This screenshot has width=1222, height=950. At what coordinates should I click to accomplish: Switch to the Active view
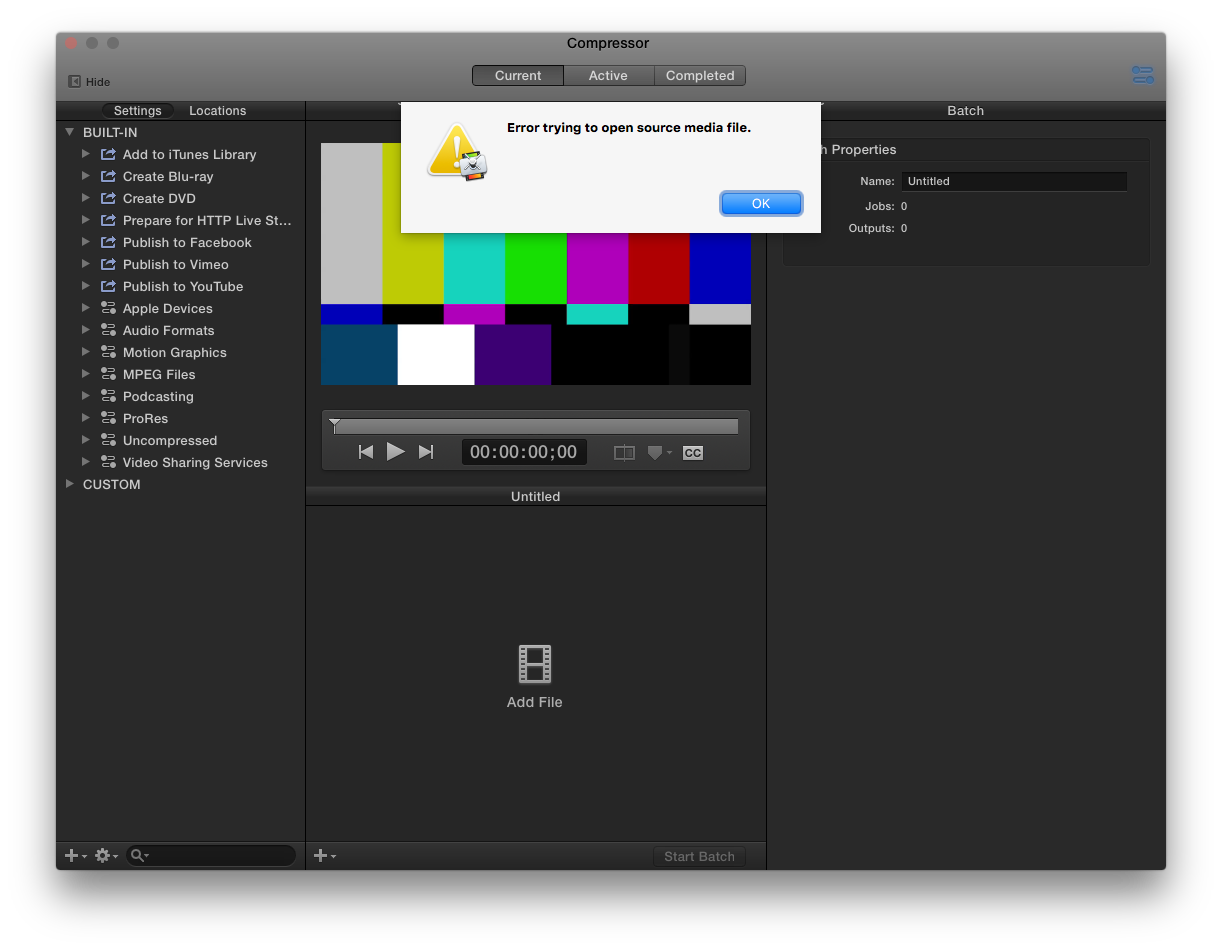pyautogui.click(x=608, y=76)
